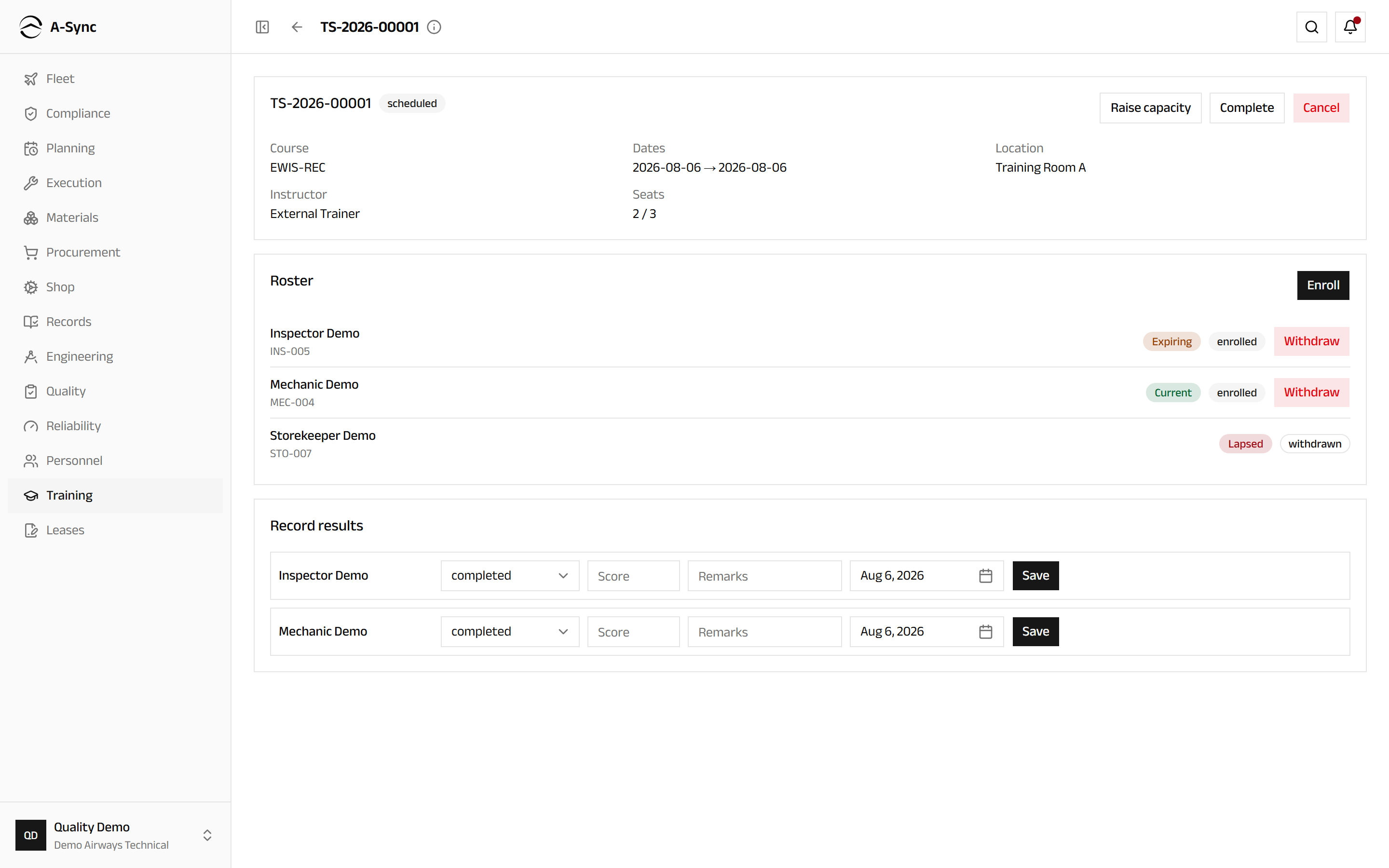Click the Complete button
The height and width of the screenshot is (868, 1389).
(x=1247, y=108)
